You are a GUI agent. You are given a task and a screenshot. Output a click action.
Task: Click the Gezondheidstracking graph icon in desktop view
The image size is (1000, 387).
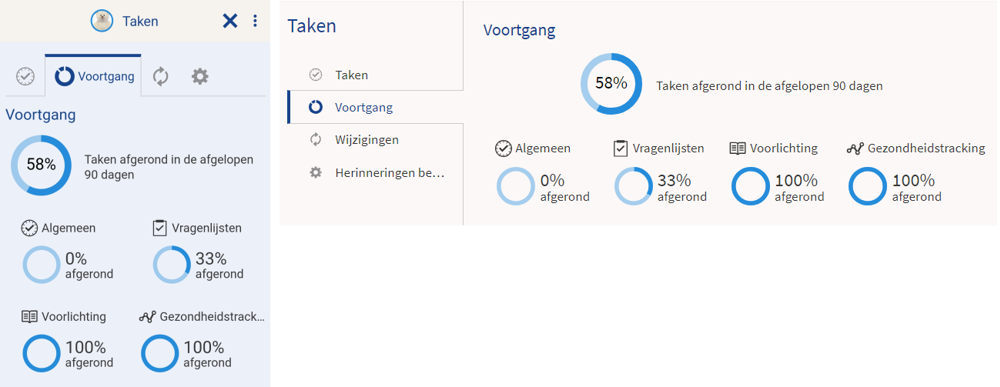855,149
